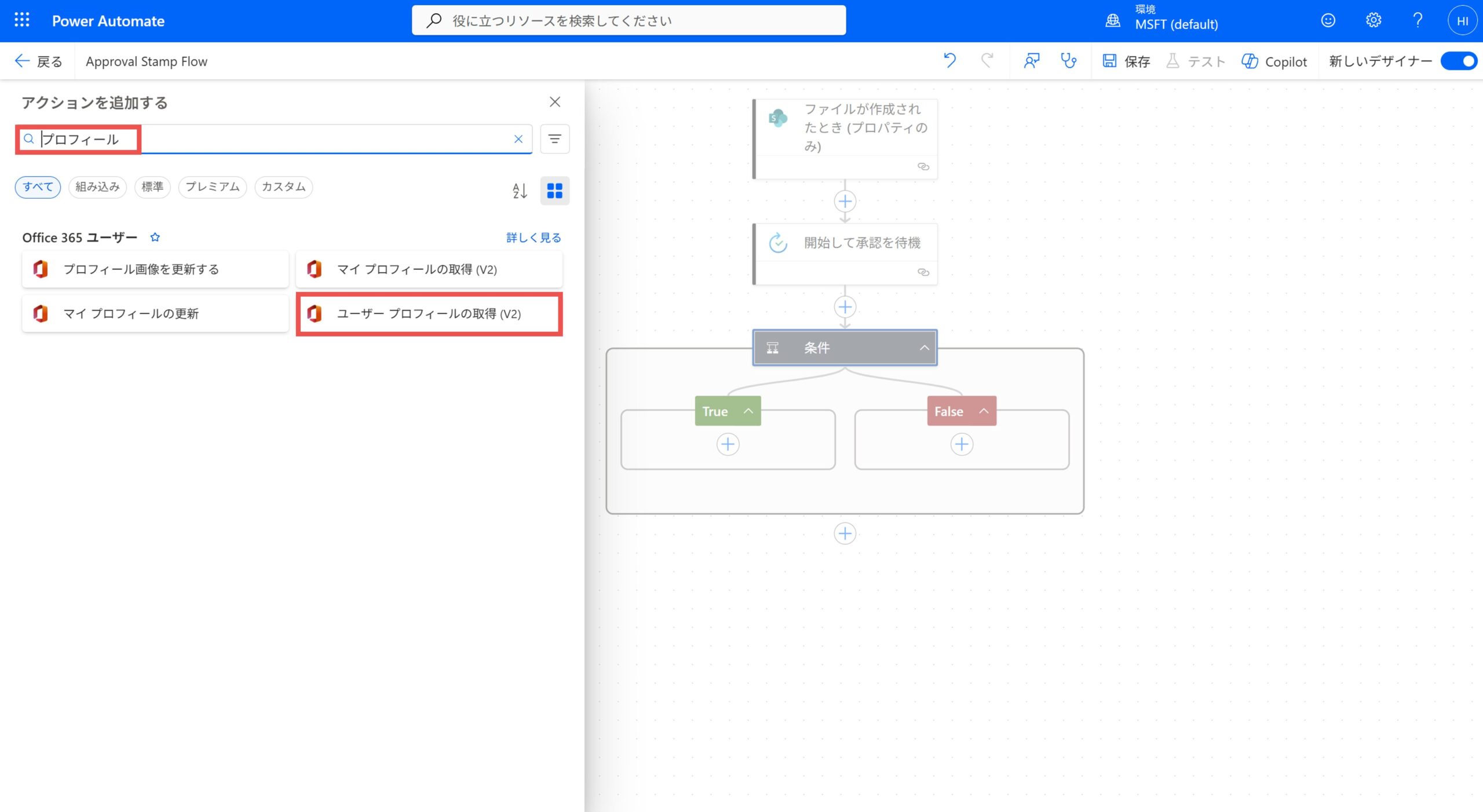
Task: Click the 詳しく見る link
Action: 533,237
